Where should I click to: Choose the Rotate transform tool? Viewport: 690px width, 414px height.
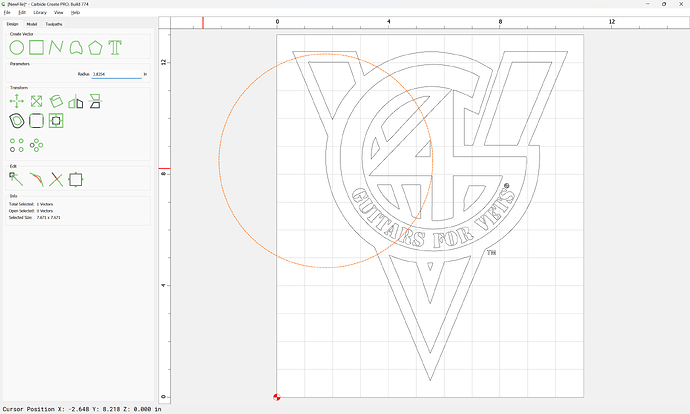56,101
